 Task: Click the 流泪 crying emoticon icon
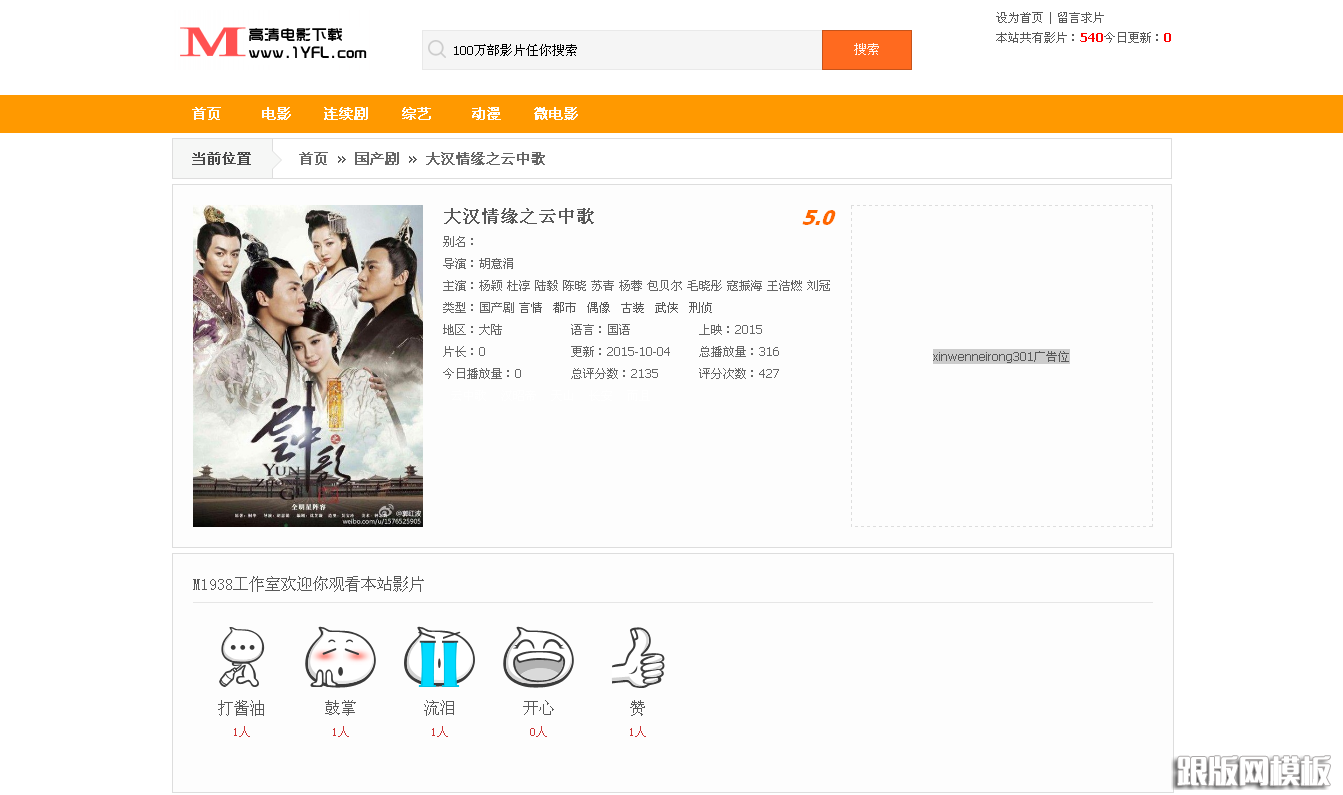[439, 657]
